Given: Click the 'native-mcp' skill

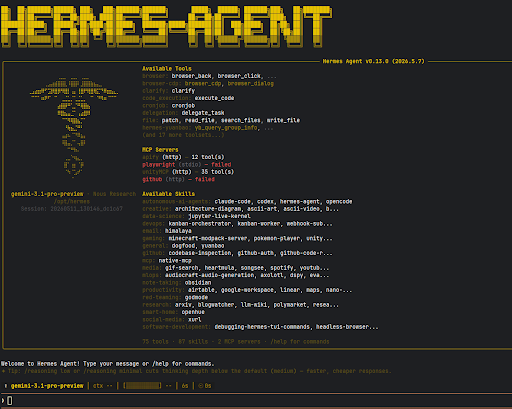Looking at the screenshot, I should click(x=175, y=260).
